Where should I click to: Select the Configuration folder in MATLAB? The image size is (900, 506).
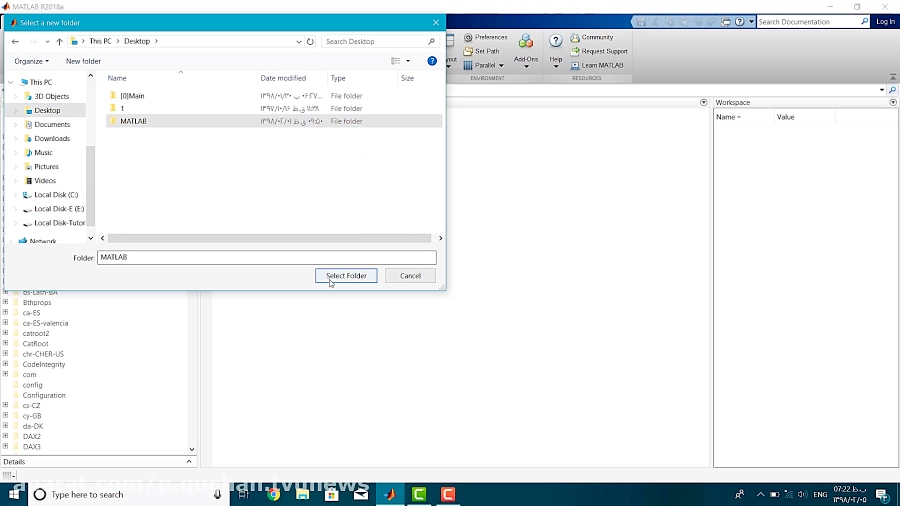click(44, 395)
